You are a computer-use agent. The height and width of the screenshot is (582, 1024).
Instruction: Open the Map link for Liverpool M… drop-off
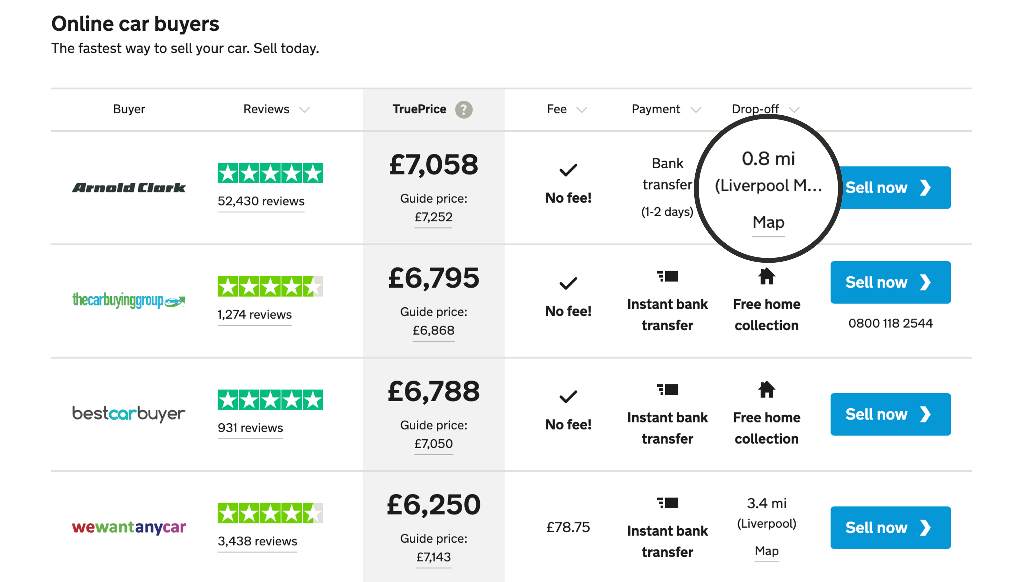pos(769,223)
